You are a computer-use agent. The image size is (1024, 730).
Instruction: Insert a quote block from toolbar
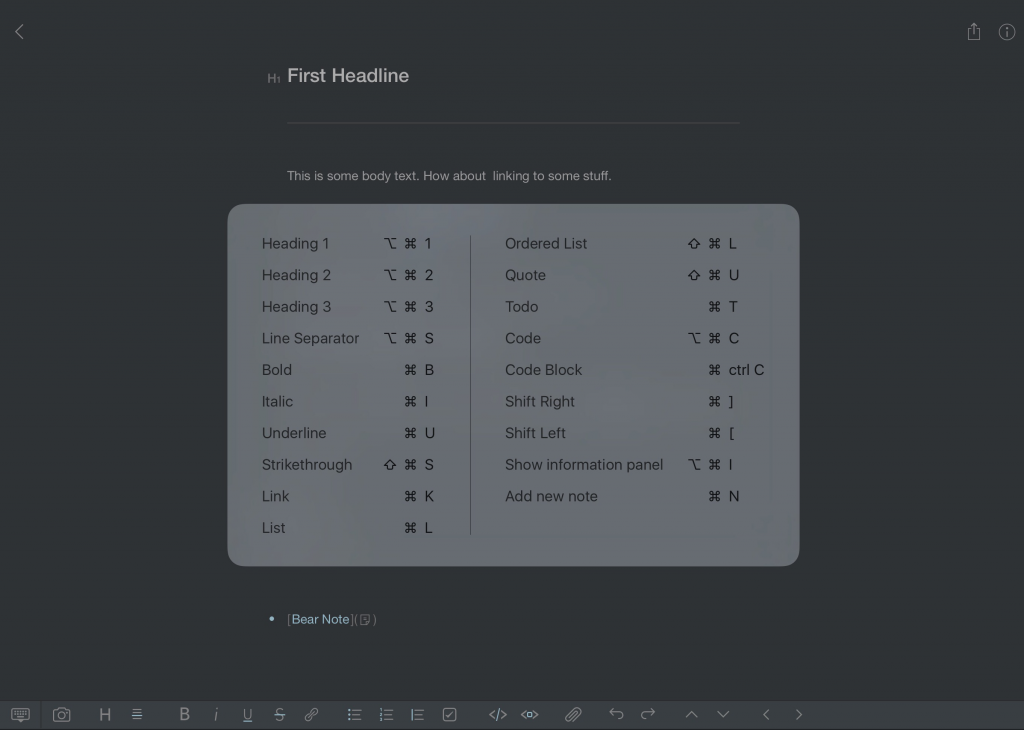tap(417, 714)
